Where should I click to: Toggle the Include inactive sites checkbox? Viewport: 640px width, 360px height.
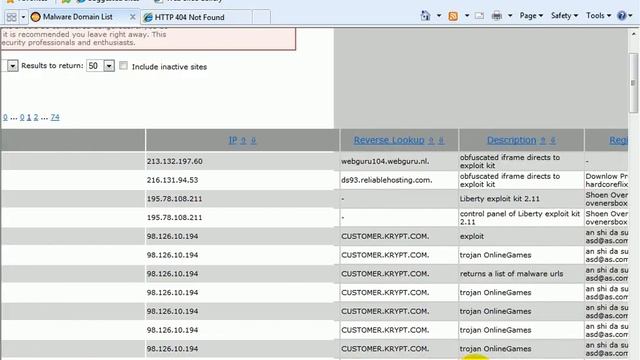point(123,66)
